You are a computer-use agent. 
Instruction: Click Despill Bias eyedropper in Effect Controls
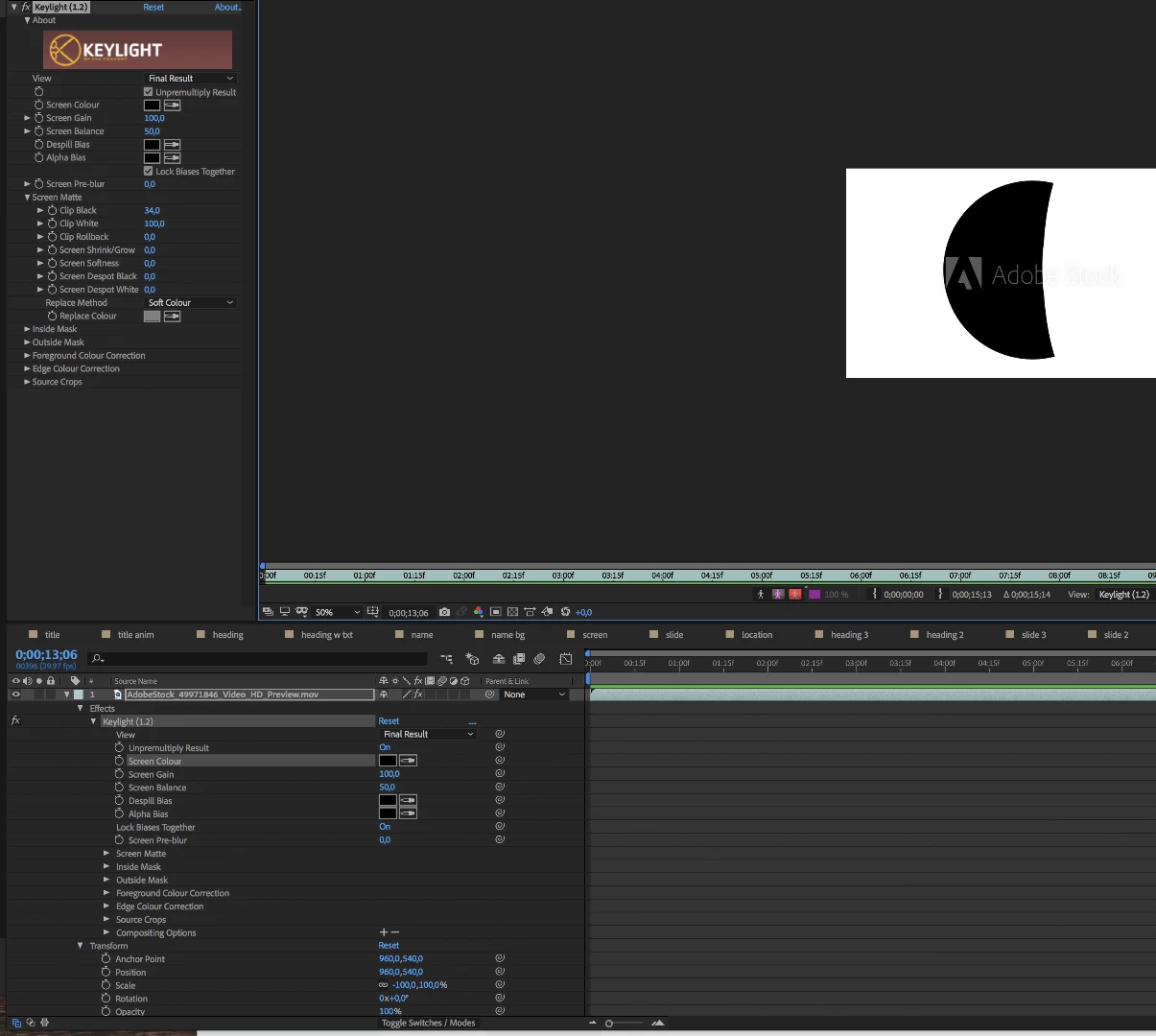pos(173,145)
